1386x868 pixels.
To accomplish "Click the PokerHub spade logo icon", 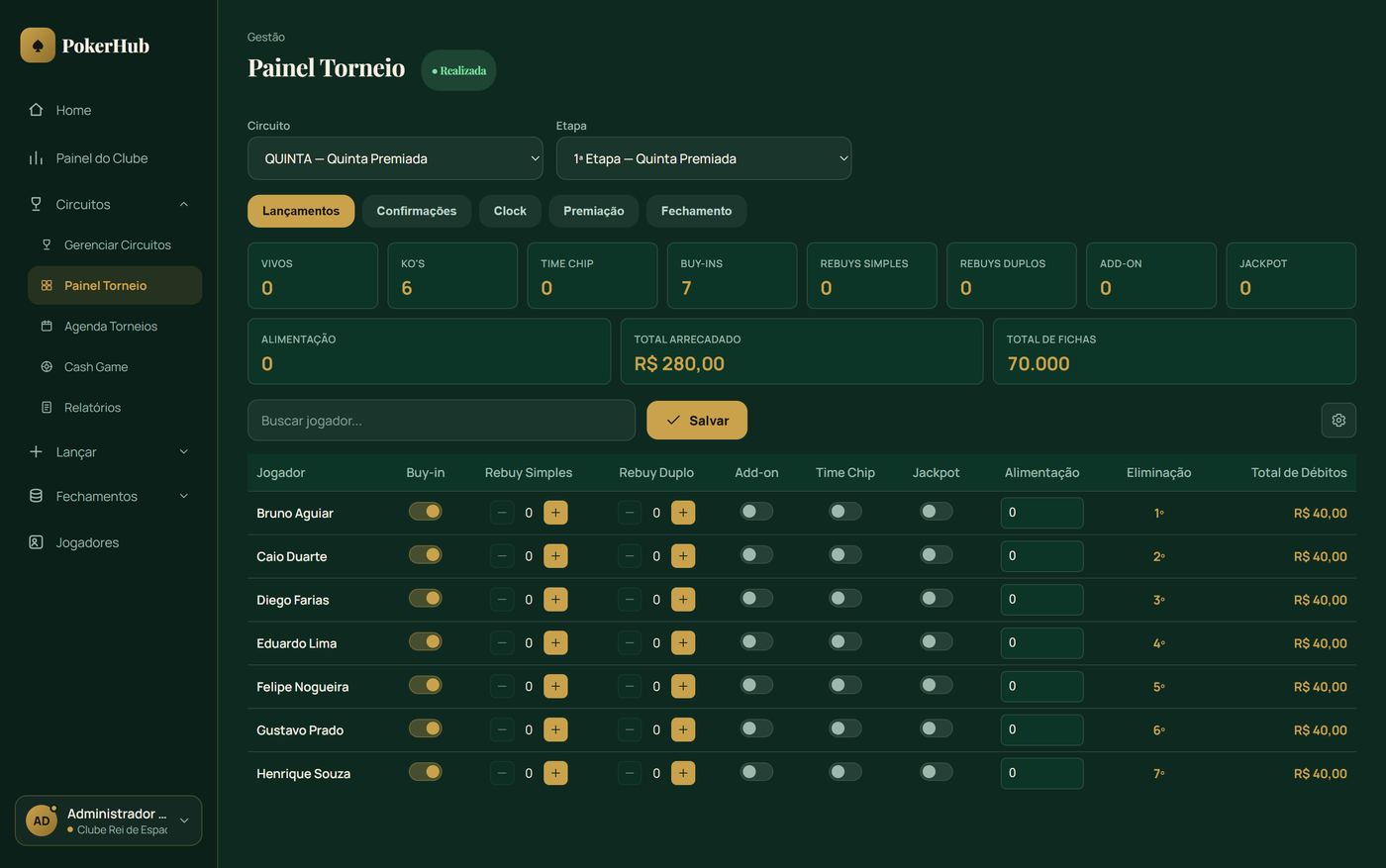I will click(38, 46).
